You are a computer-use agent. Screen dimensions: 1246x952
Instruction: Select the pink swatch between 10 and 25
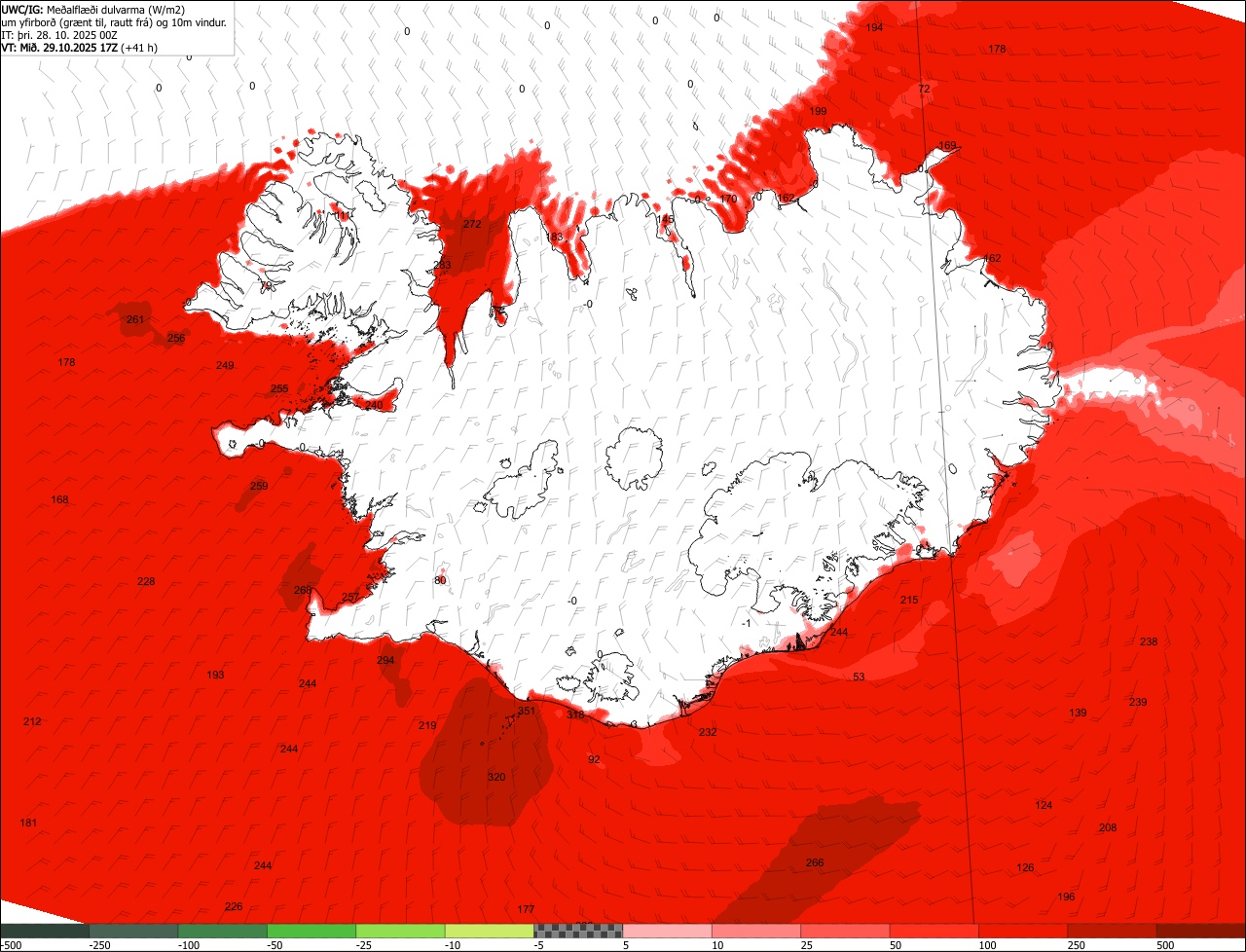pos(756,931)
